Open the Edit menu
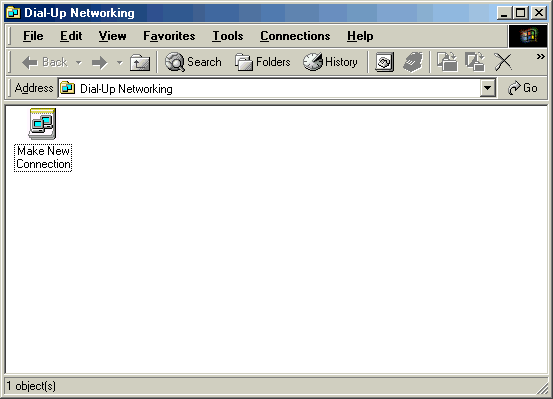This screenshot has width=553, height=399. (71, 36)
